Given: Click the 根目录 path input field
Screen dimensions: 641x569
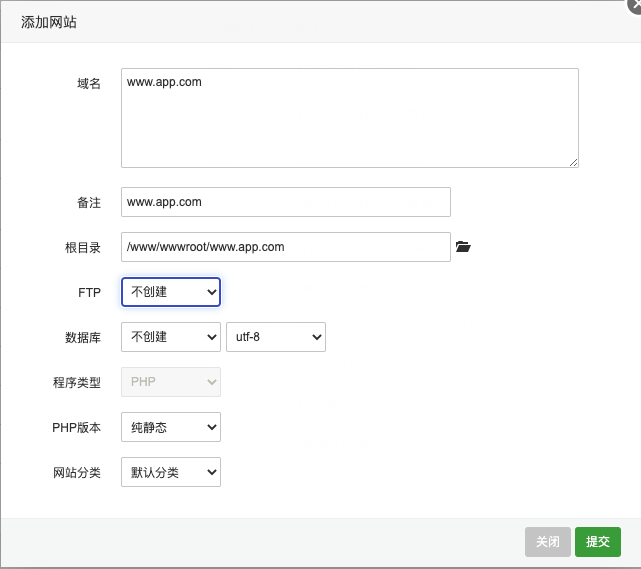Looking at the screenshot, I should pyautogui.click(x=285, y=247).
